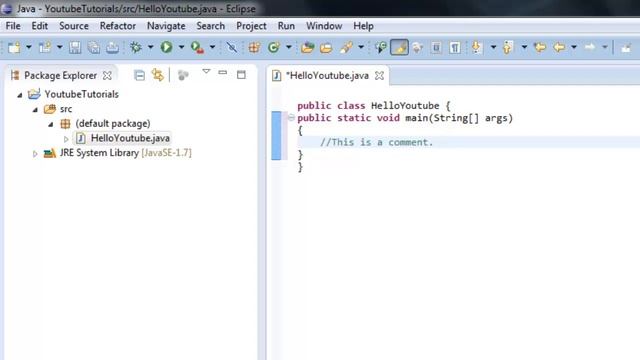Click the Search flashlight icon
The height and width of the screenshot is (360, 640).
[346, 48]
